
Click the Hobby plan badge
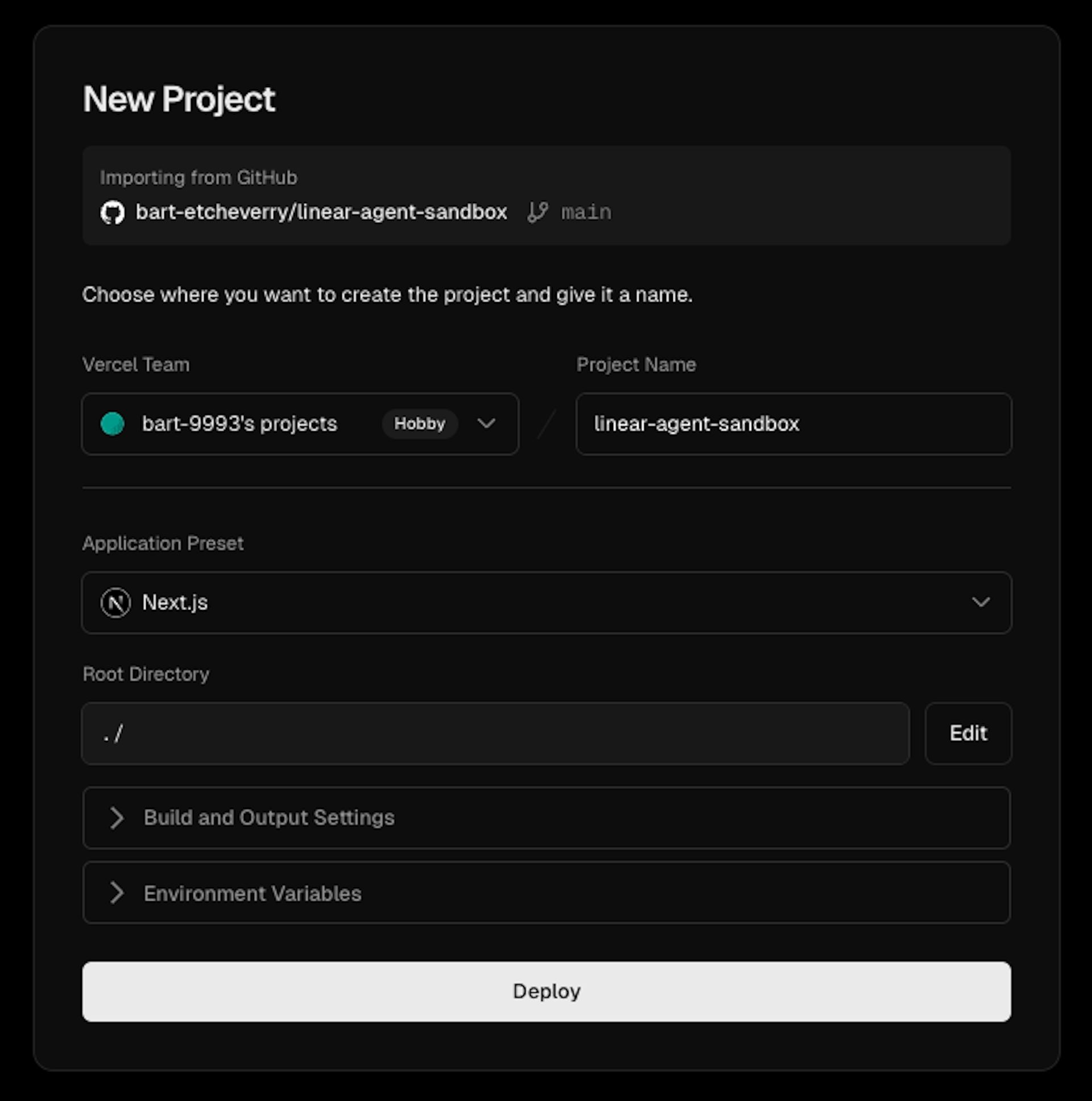click(420, 424)
